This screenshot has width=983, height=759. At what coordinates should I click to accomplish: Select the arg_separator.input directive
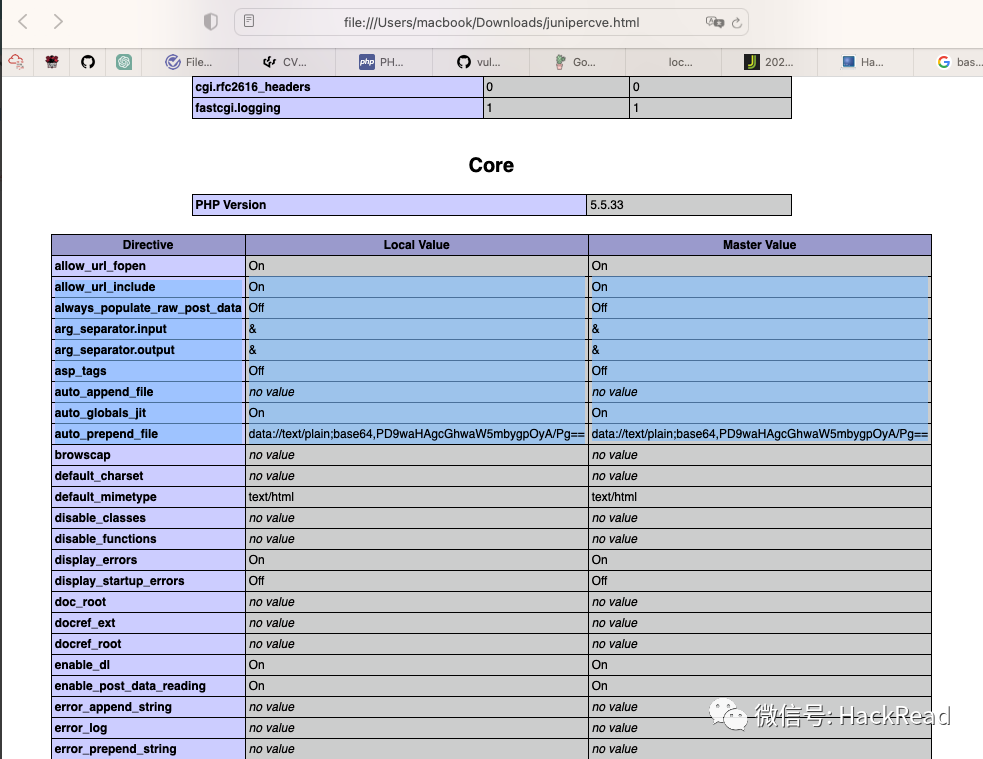click(x=110, y=329)
